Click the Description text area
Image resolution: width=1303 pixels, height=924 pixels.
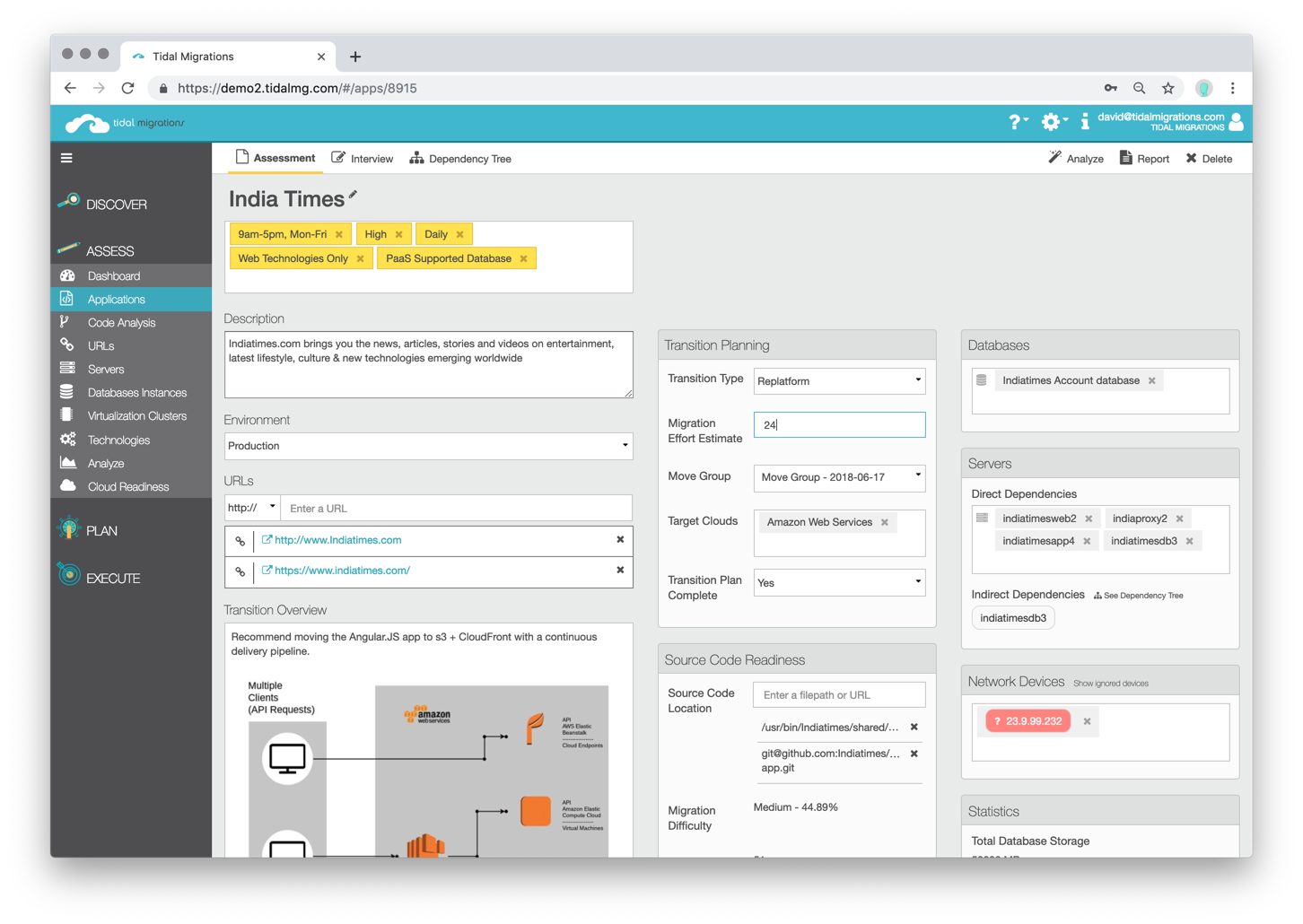click(x=428, y=365)
